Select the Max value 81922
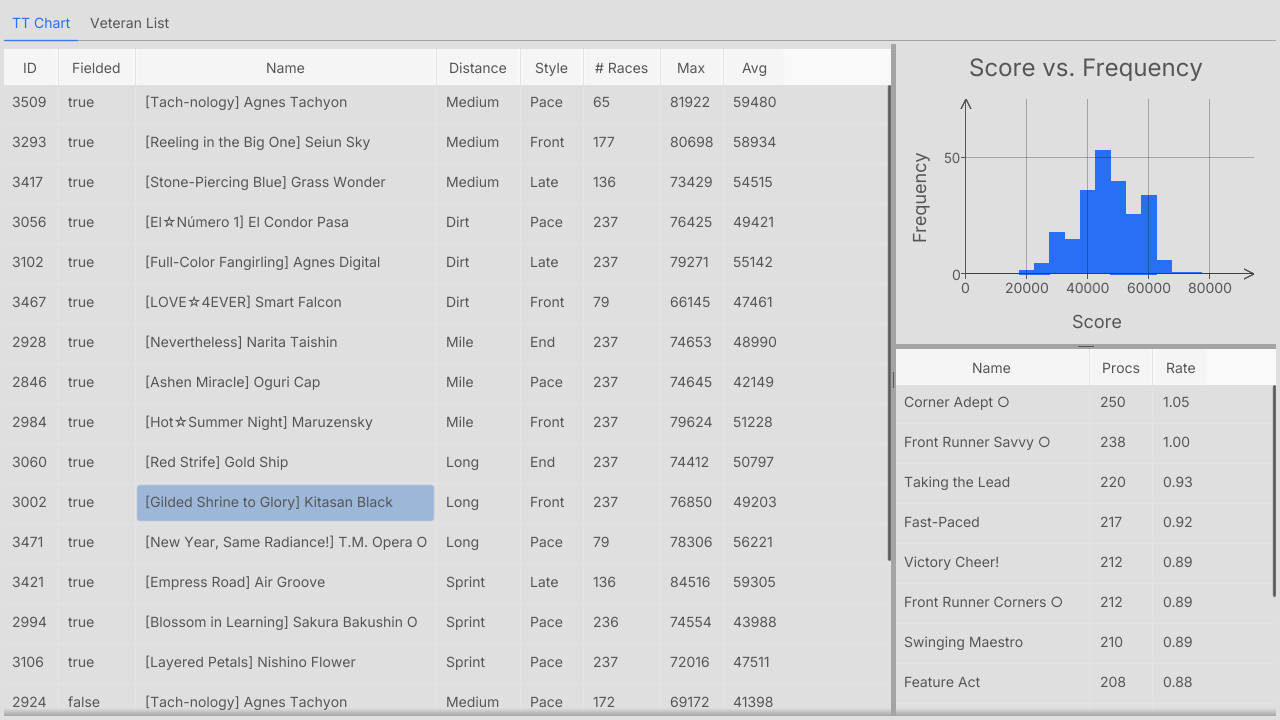The width and height of the screenshot is (1280, 720). [x=690, y=102]
